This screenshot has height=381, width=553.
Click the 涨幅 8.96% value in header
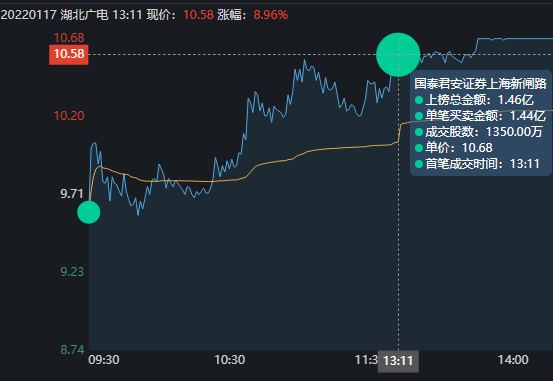(x=271, y=15)
